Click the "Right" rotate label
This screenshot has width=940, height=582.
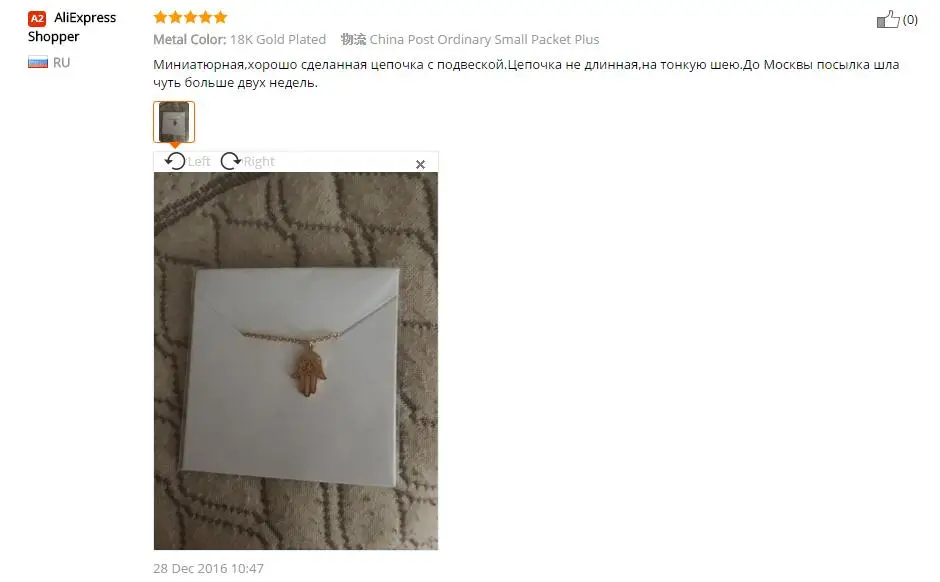[258, 161]
